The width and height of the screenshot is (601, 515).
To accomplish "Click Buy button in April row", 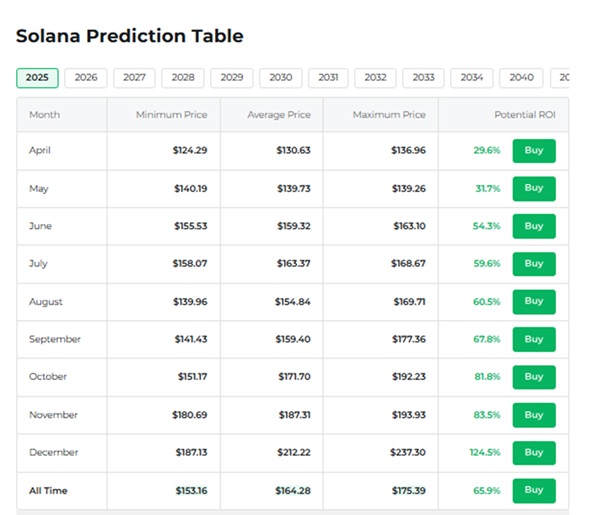I will pos(534,151).
